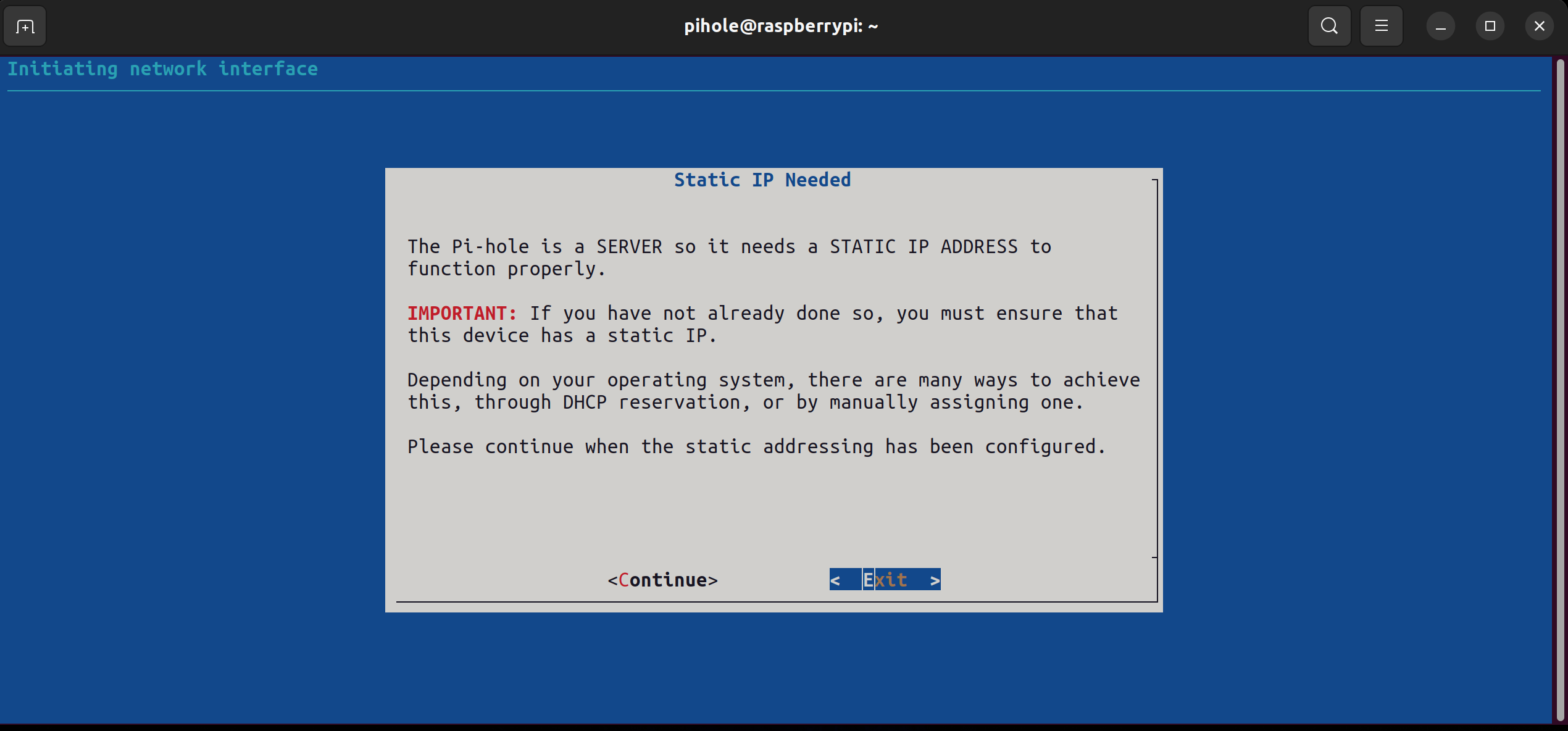Click the terminal search magnifier icon
Viewport: 1568px width, 731px height.
1329,27
